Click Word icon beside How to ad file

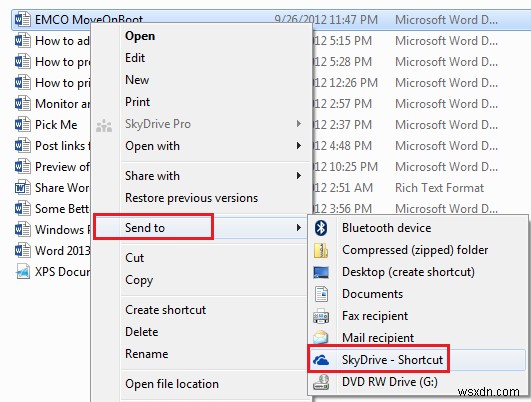[22, 41]
